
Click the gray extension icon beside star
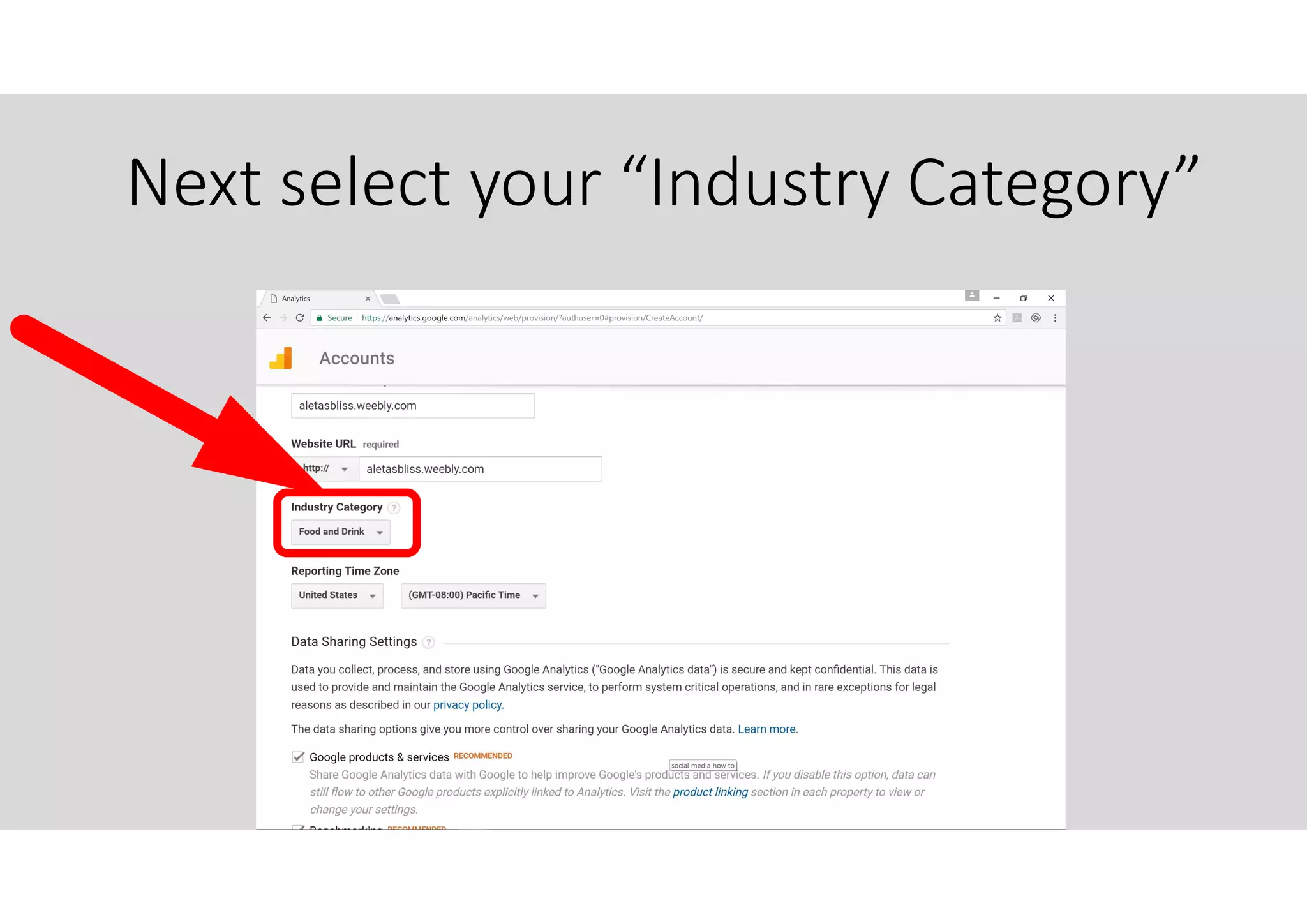pos(1017,318)
